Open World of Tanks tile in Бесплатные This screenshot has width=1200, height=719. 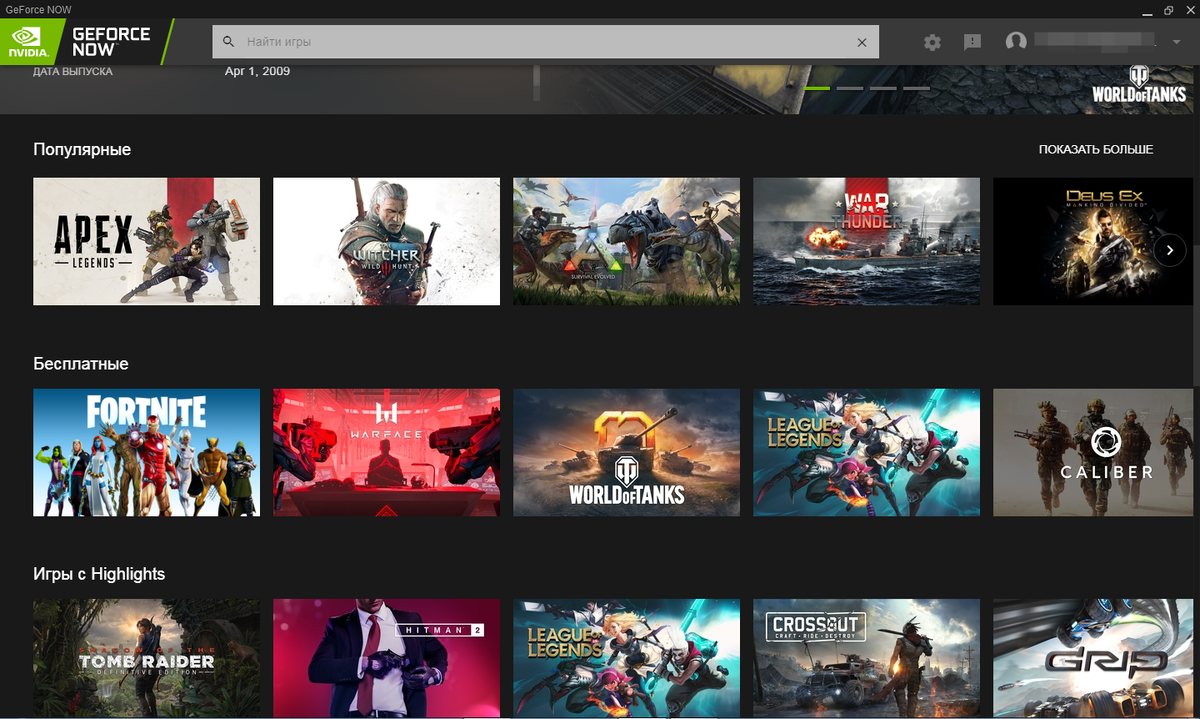(x=626, y=452)
